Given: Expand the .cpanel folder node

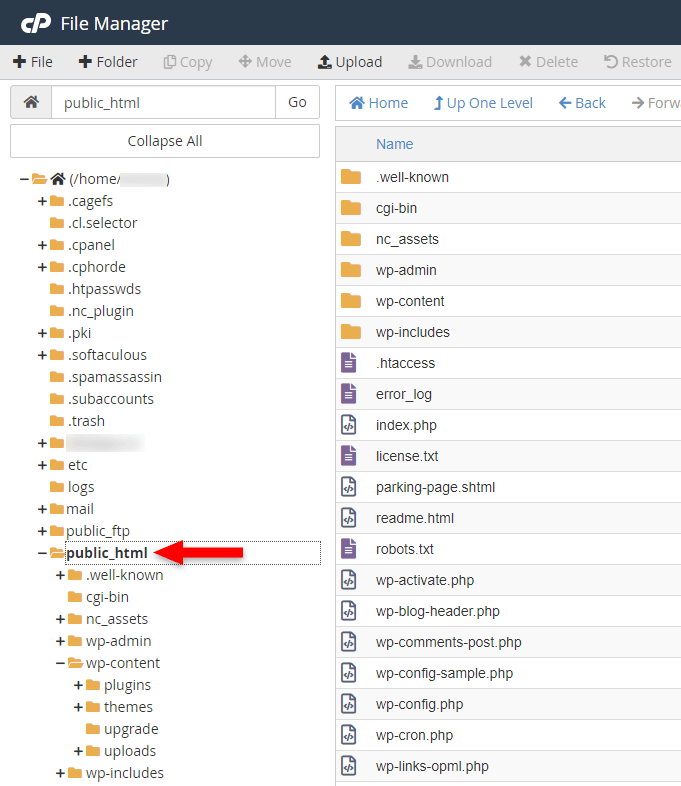Looking at the screenshot, I should coord(42,245).
